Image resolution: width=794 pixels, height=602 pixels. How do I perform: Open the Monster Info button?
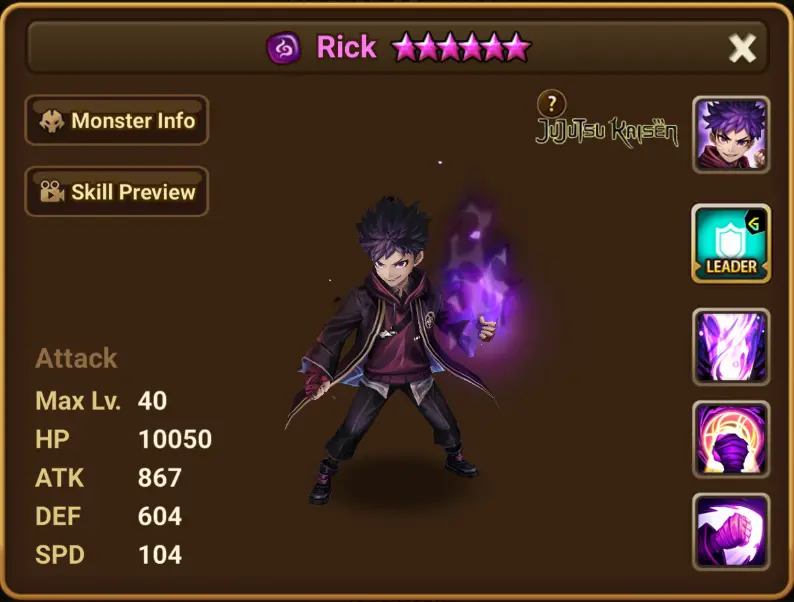(x=116, y=121)
